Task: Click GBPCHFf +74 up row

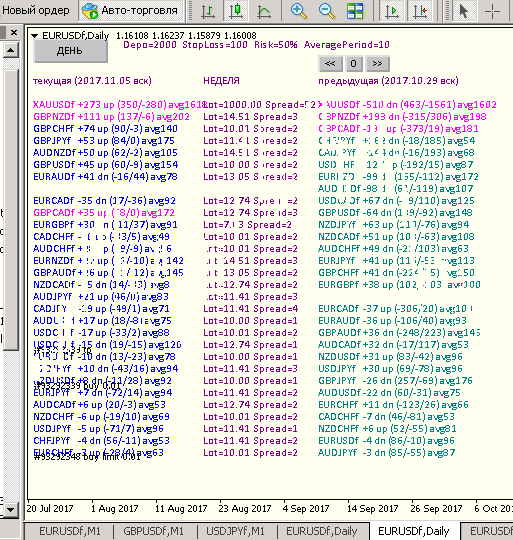Action: point(105,129)
